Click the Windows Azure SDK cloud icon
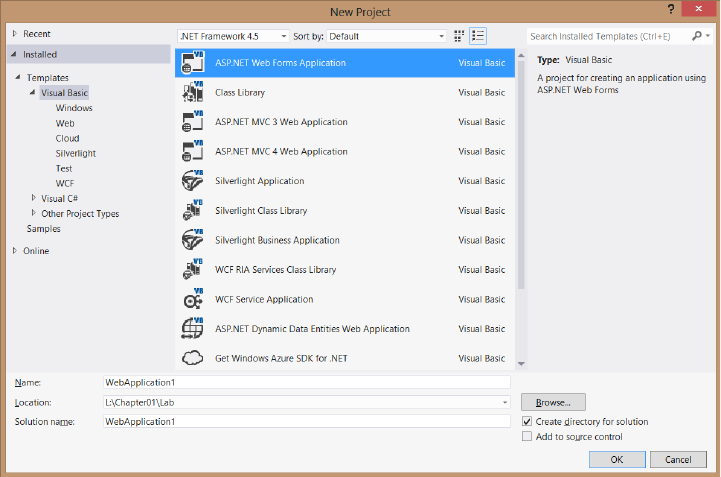 [x=193, y=358]
